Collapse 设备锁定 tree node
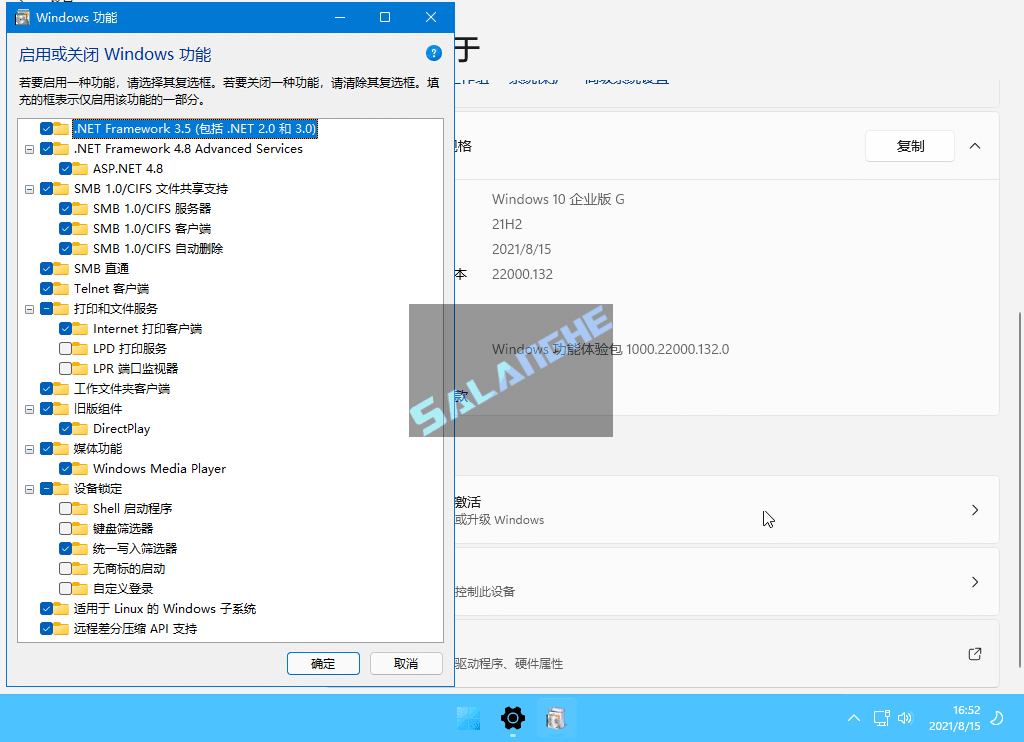 click(29, 489)
